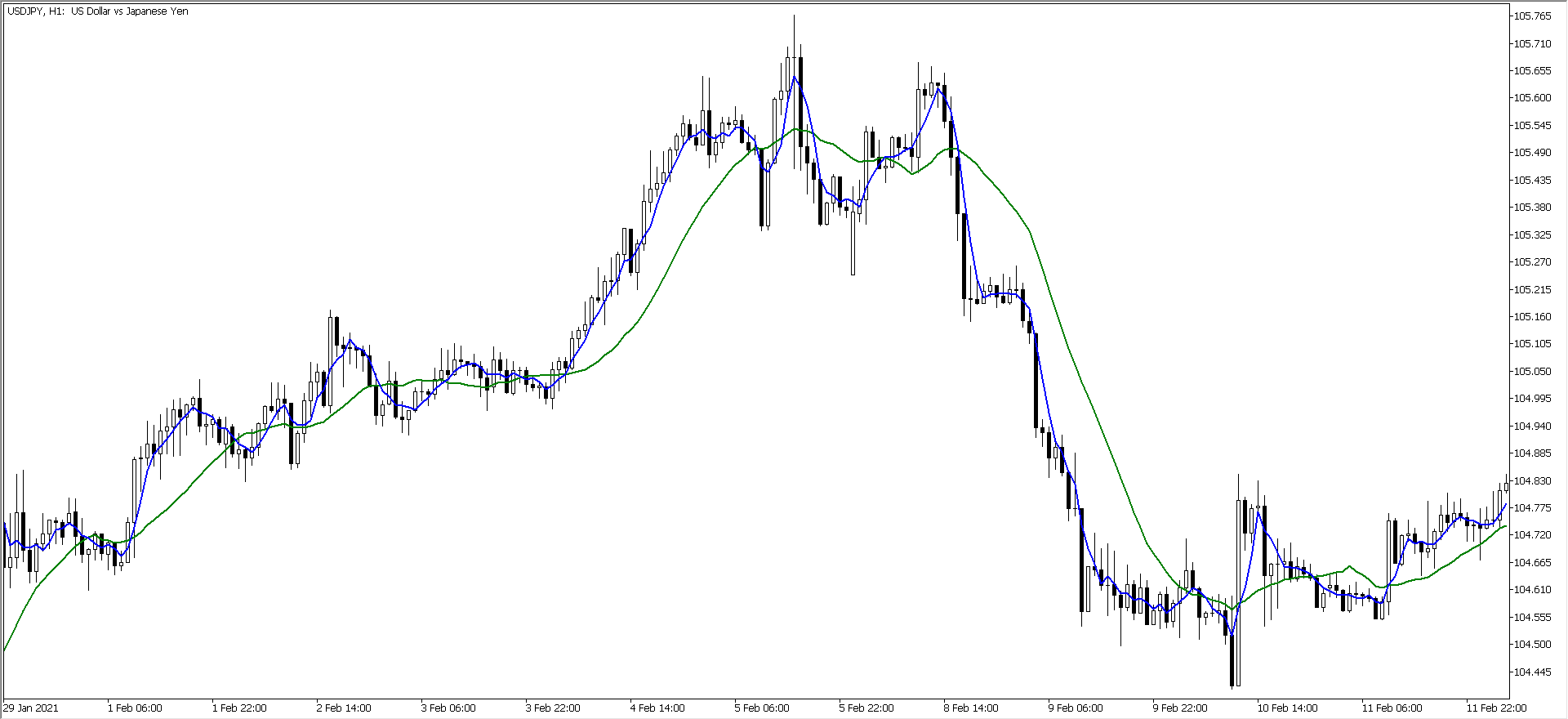Screen dimensions: 1568x719
Task: Click the 5 Feb 22:00 time label
Action: pos(866,708)
